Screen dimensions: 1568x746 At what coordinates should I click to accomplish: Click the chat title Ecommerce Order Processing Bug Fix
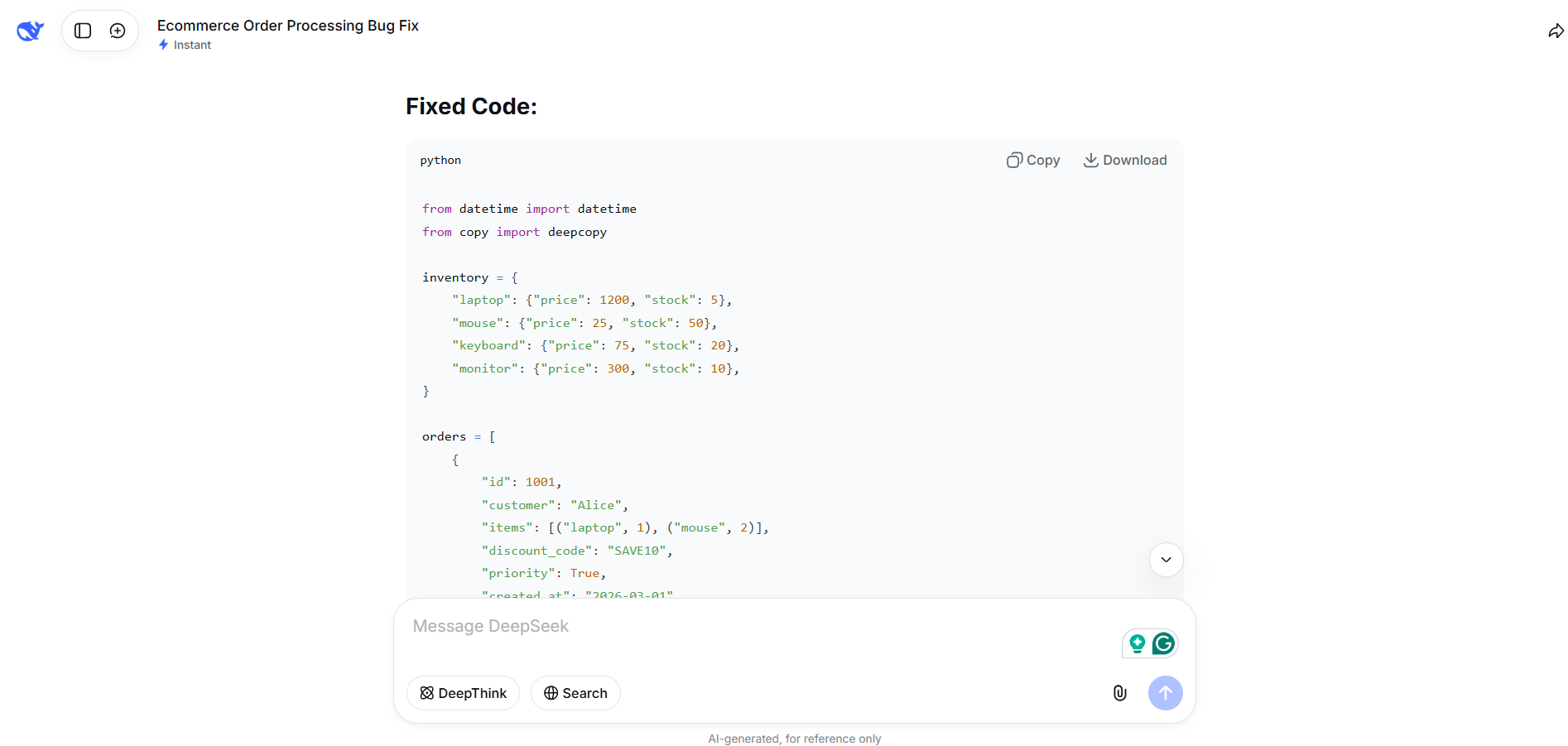pos(288,26)
